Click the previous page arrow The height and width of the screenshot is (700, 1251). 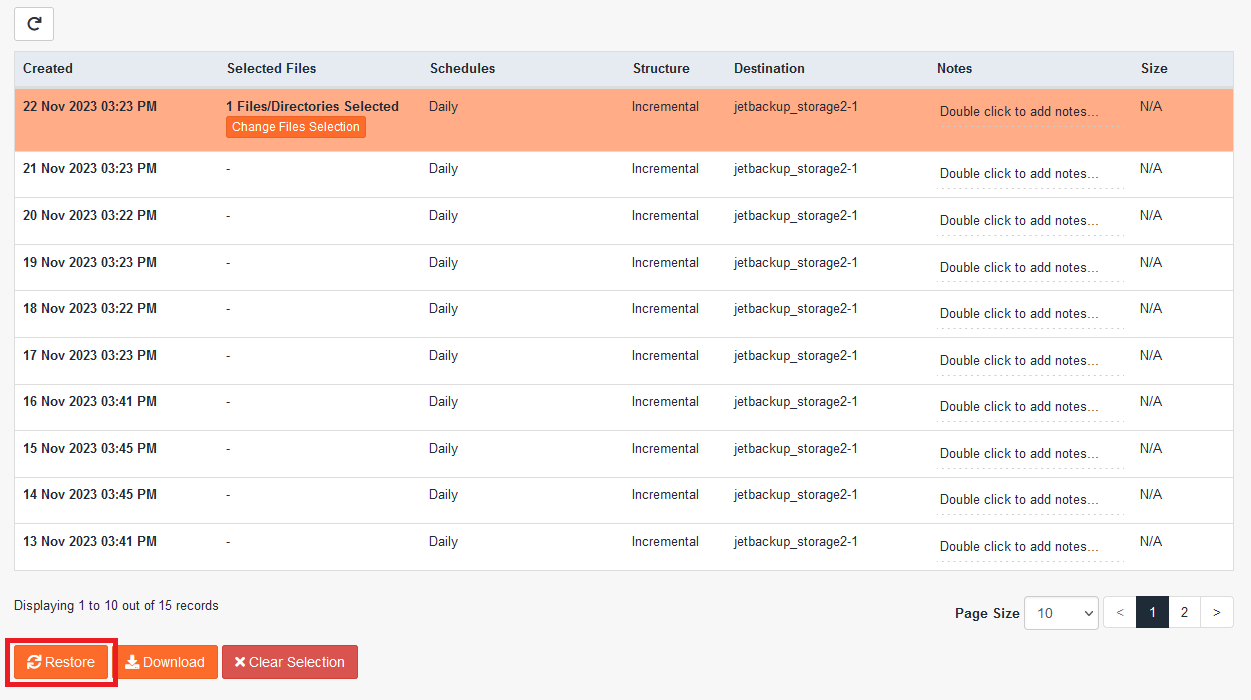point(1120,613)
